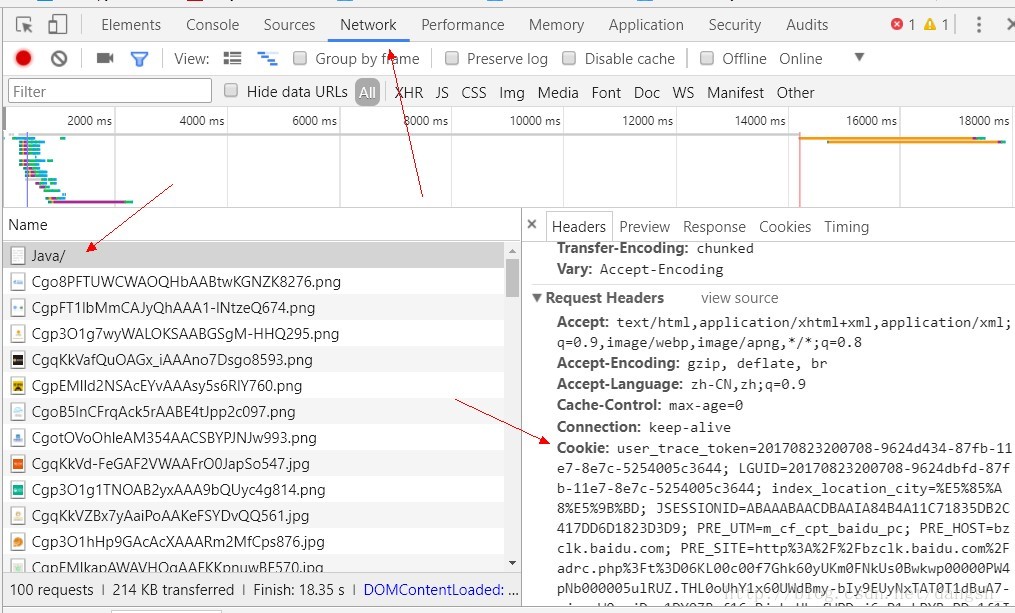Viewport: 1015px width, 613px height.
Task: Filter requests by WS
Action: [683, 93]
